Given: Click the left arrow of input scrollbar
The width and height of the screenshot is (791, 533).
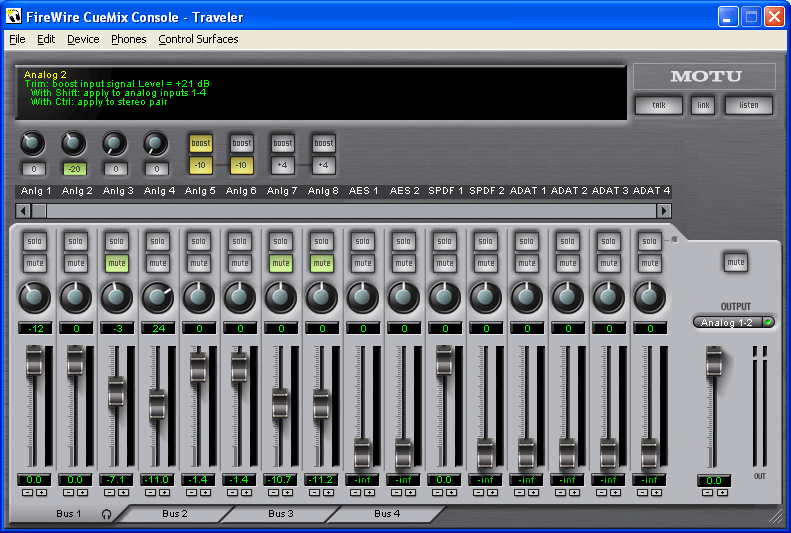Looking at the screenshot, I should (23, 211).
